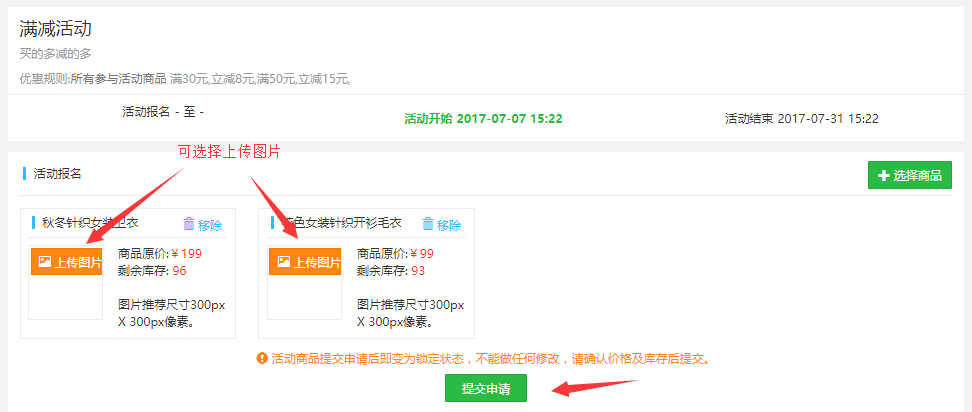The height and width of the screenshot is (412, 972).
Task: Click picture icon in second 上传图片 button
Action: [x=284, y=262]
